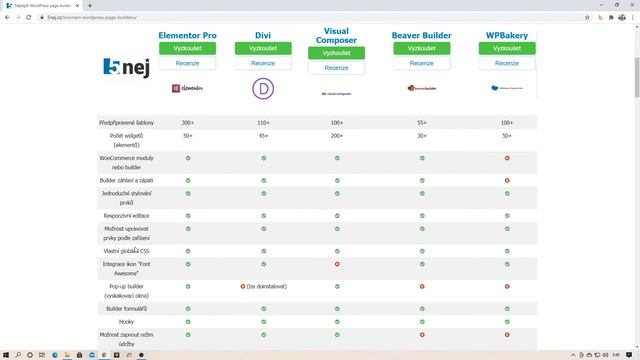Viewport: 640px width, 360px height.
Task: Go back using the browser back arrow
Action: click(7, 18)
